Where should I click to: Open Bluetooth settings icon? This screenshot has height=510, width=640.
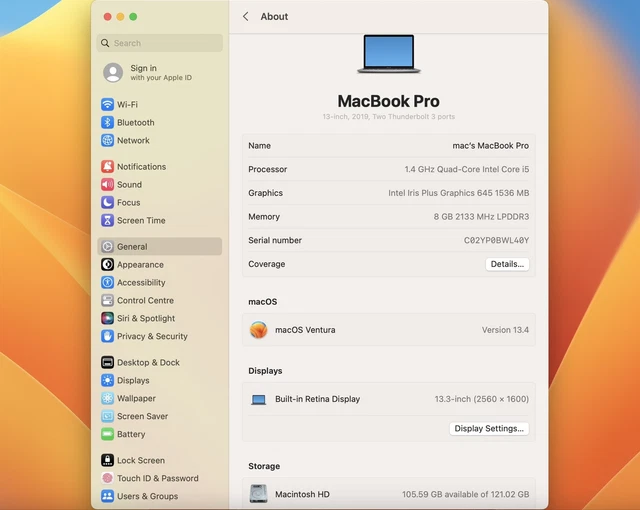pyautogui.click(x=107, y=123)
